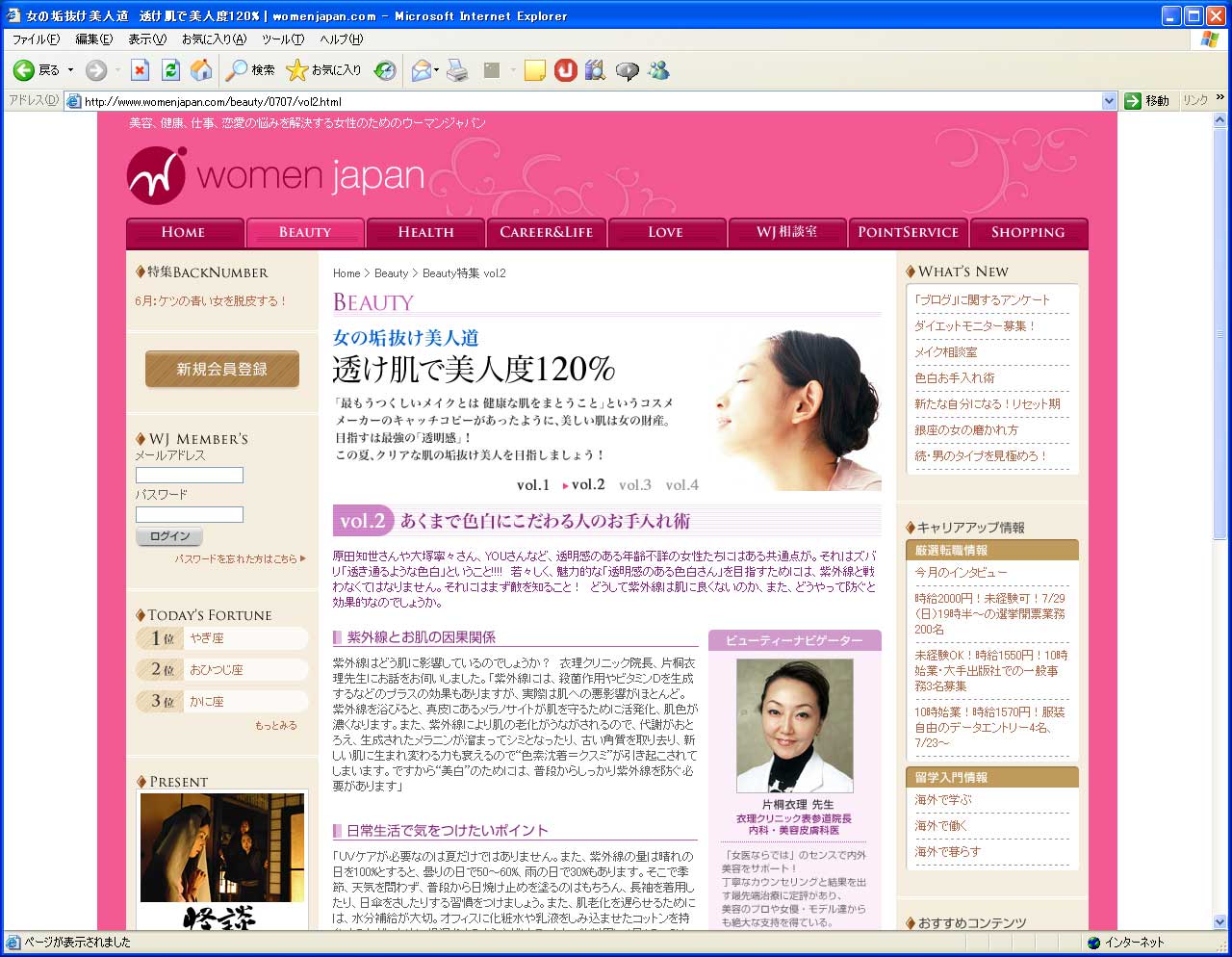Viewport: 1232px width, 957px height.
Task: Click the browser Back arrow button
Action: tap(25, 70)
